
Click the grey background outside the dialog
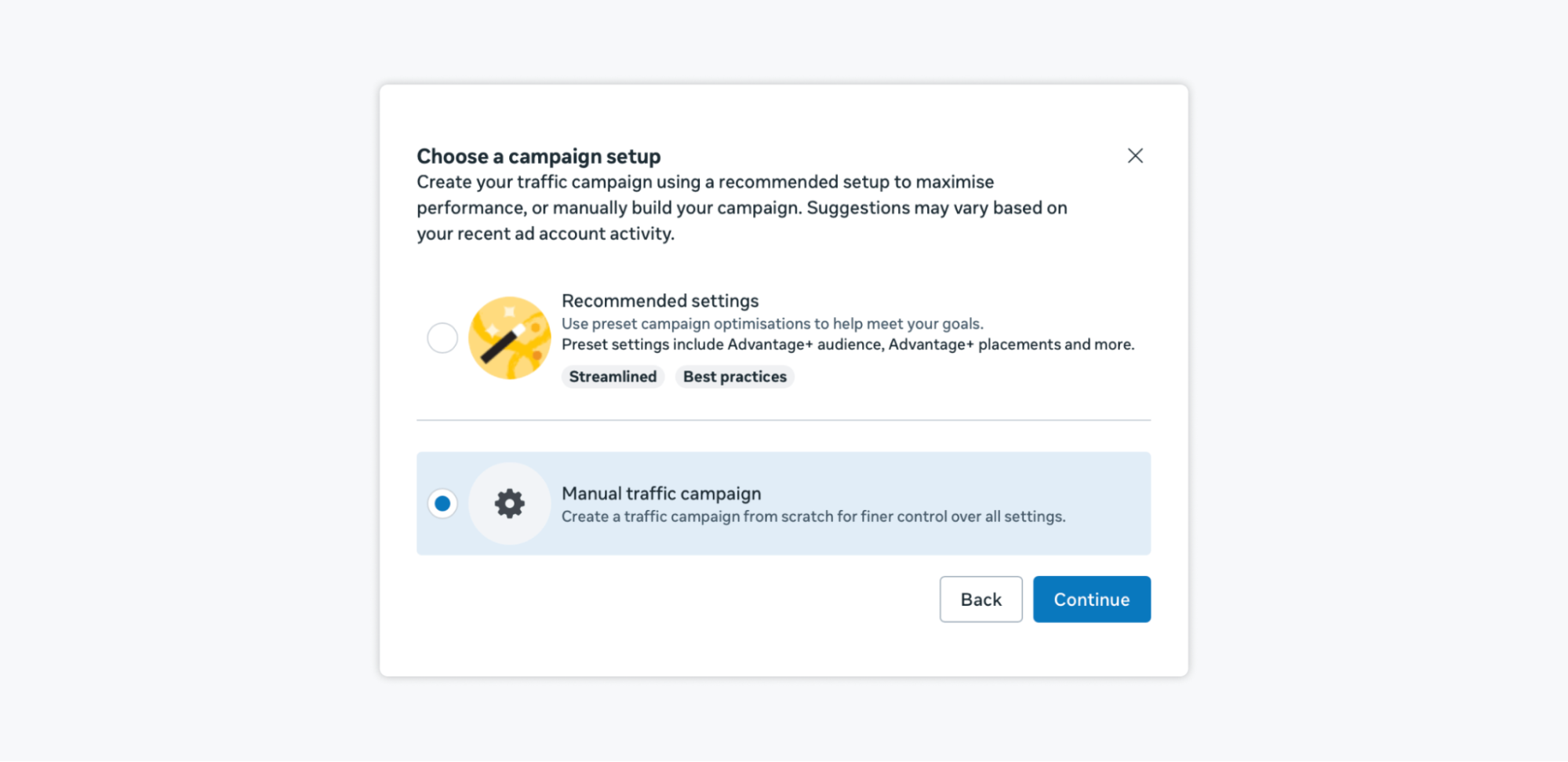[188, 377]
